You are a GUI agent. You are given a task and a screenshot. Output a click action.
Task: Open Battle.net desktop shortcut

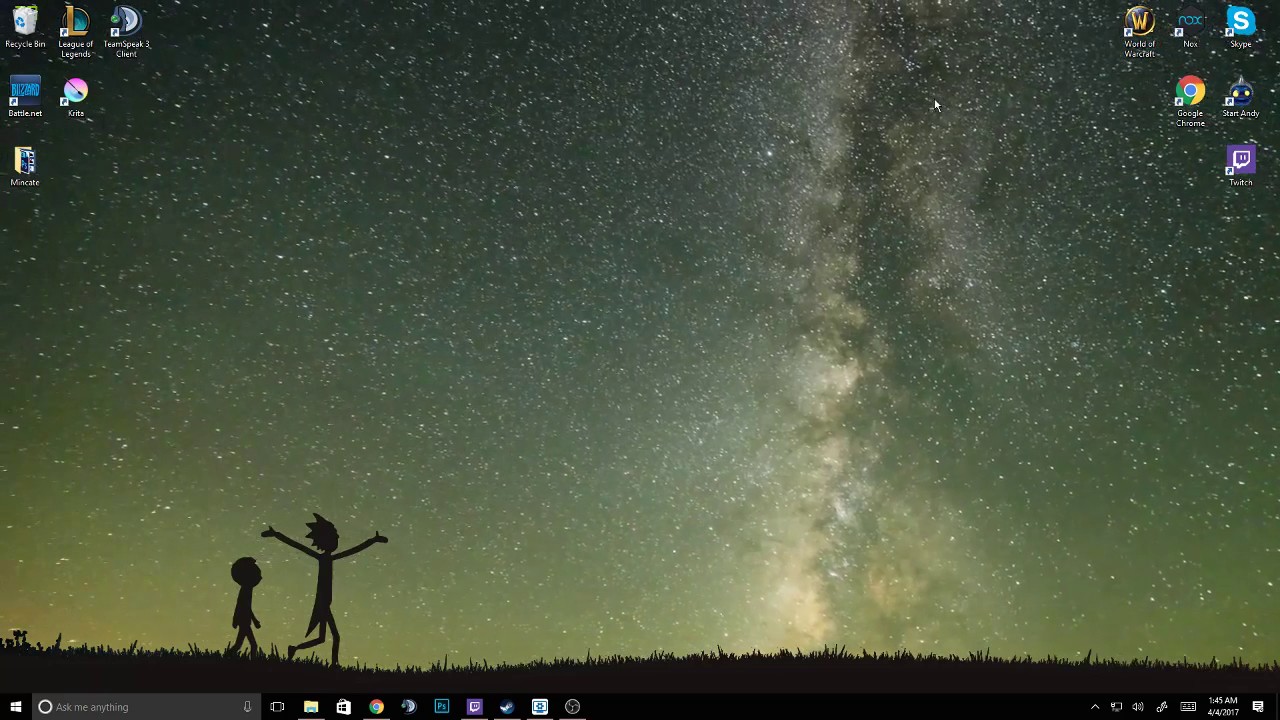coord(25,98)
